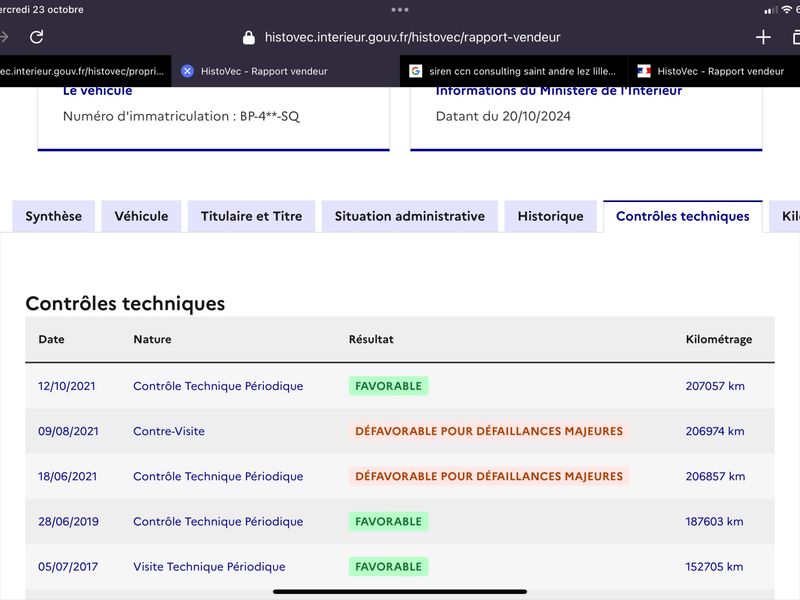Tap the home indicator bar at bottom
800x600 pixels.
(x=399, y=592)
